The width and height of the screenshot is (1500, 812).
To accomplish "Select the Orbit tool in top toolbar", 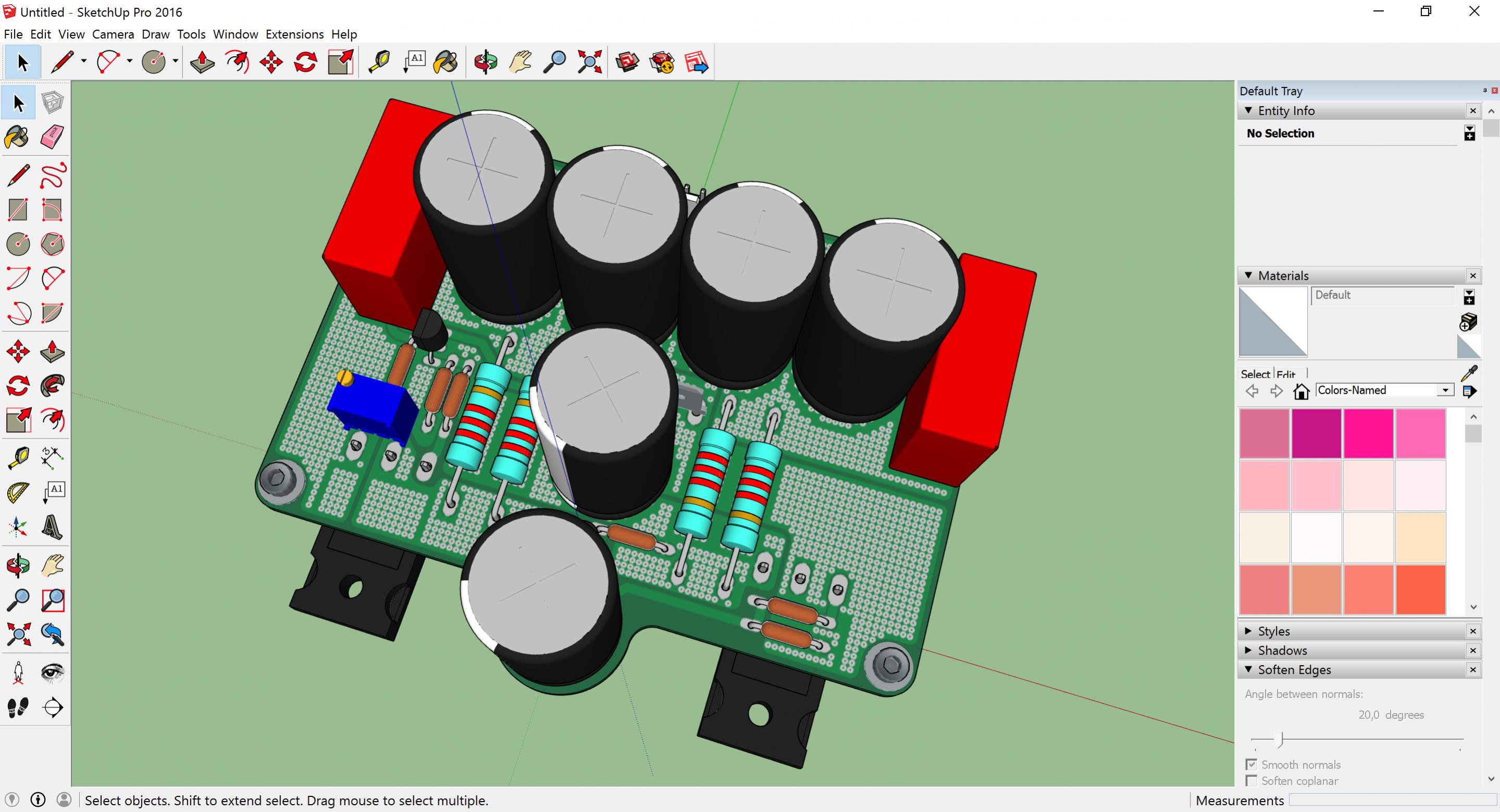I will pos(485,61).
